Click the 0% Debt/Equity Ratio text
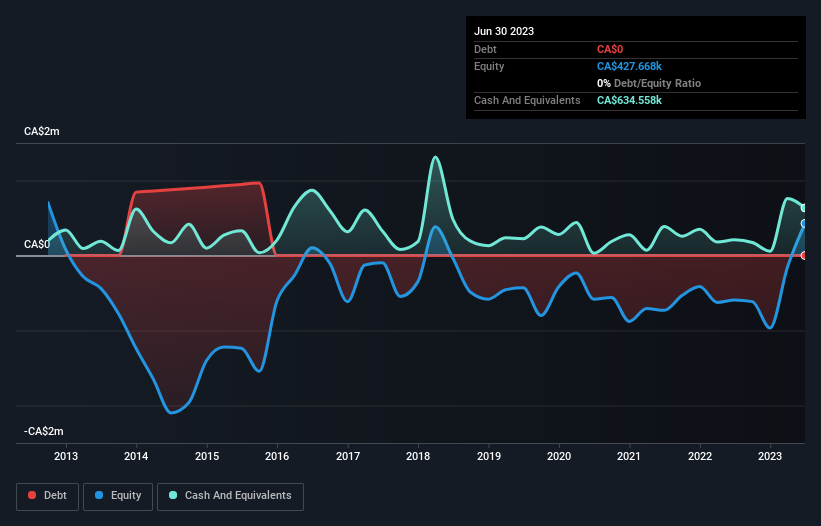The width and height of the screenshot is (821, 526). click(649, 83)
